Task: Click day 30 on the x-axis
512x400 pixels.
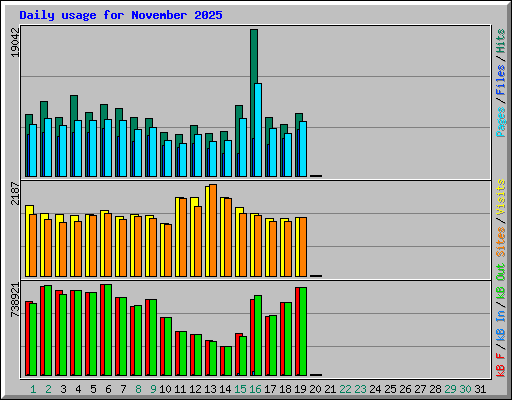Action: click(465, 389)
